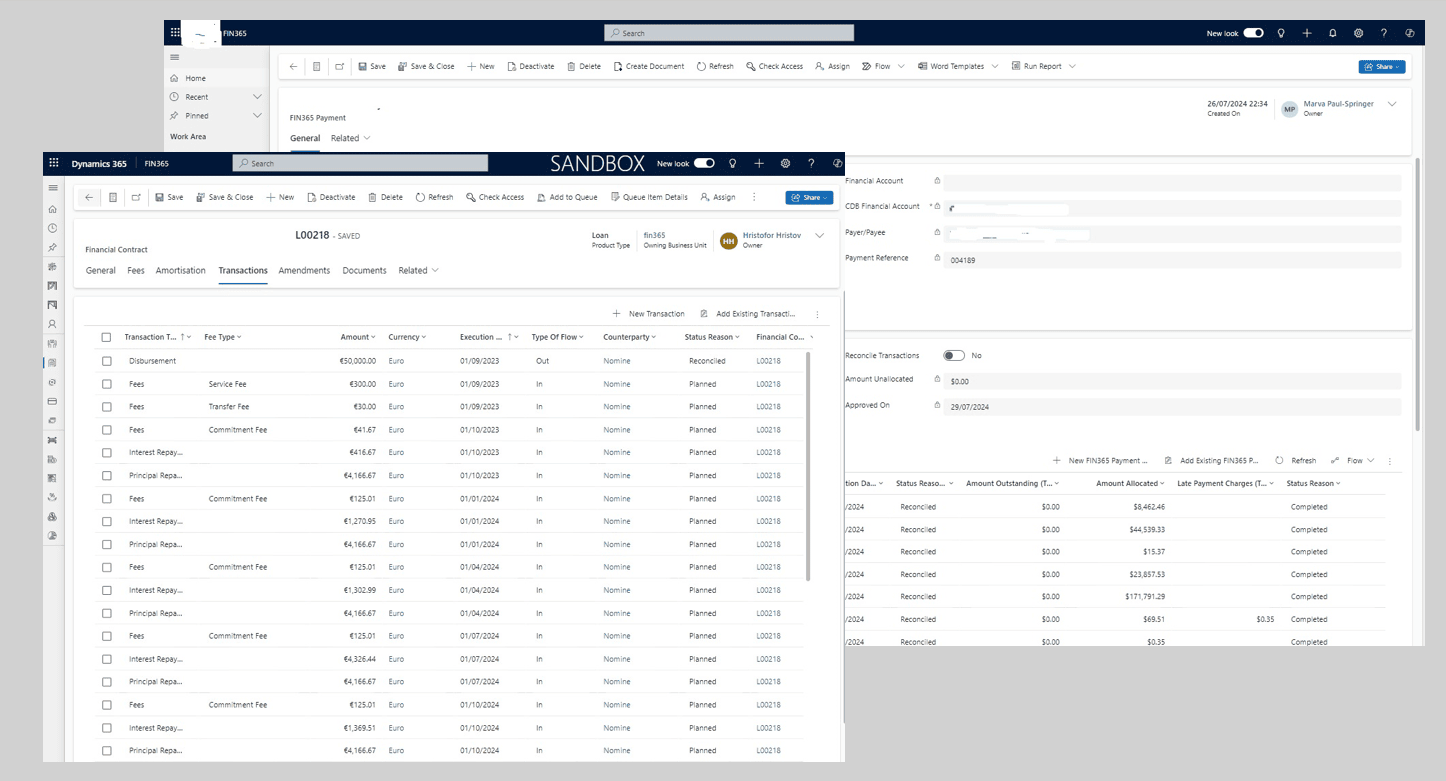Go back using the arrow in the Financial Contract toolbar
Screen dimensions: 1446x781
pyautogui.click(x=89, y=197)
